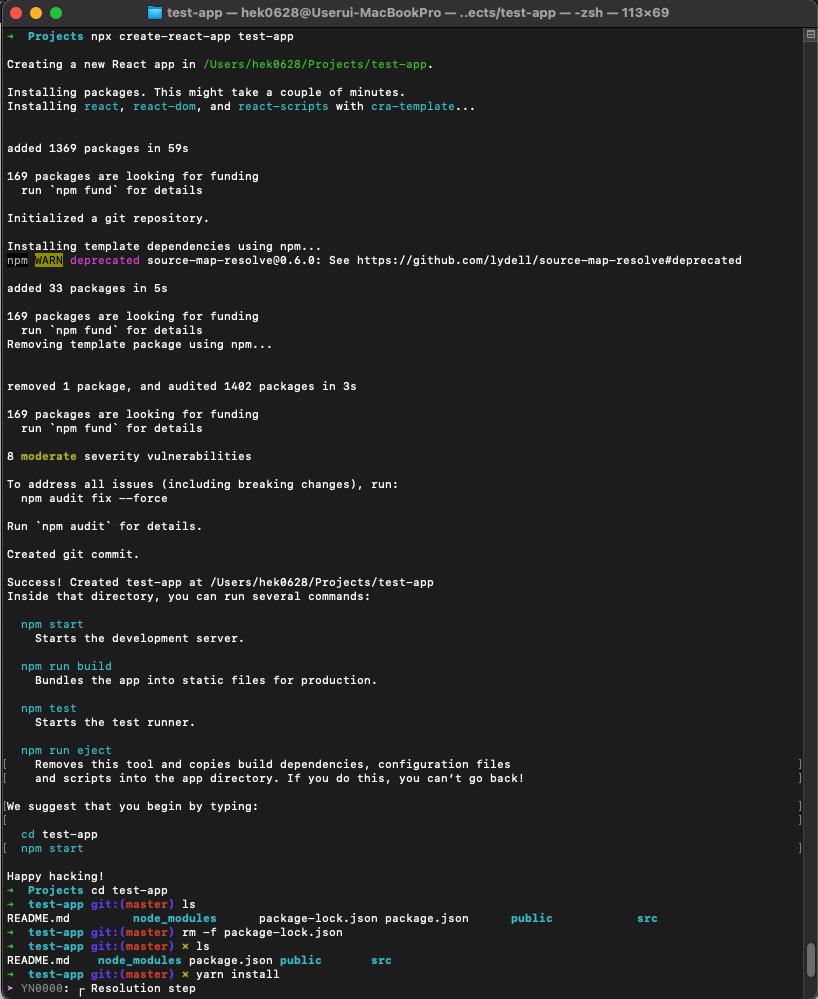Screen dimensions: 818x999
Task: Click the vertical scrollbar thumb
Action: click(x=810, y=959)
